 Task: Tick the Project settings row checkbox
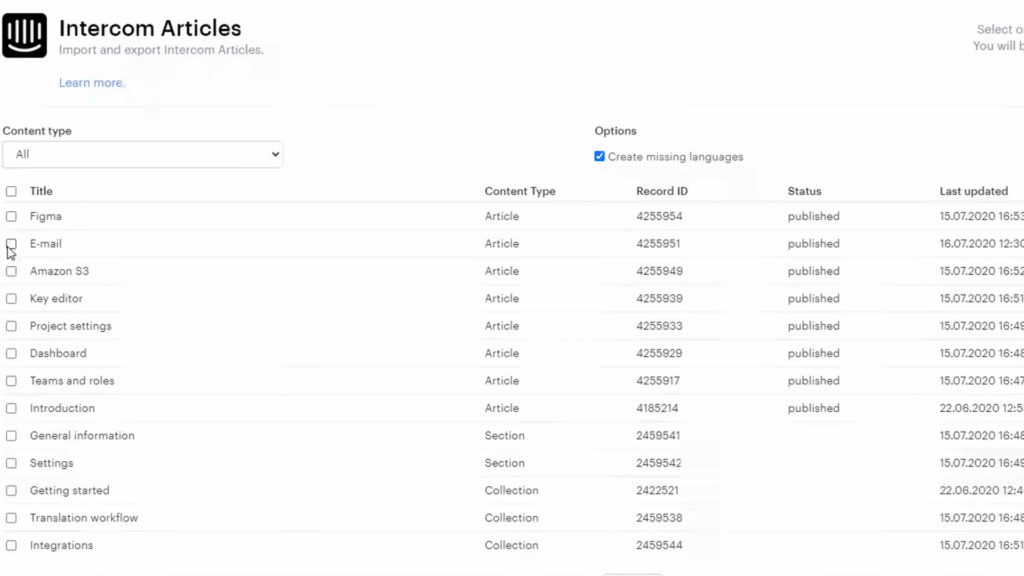[11, 326]
